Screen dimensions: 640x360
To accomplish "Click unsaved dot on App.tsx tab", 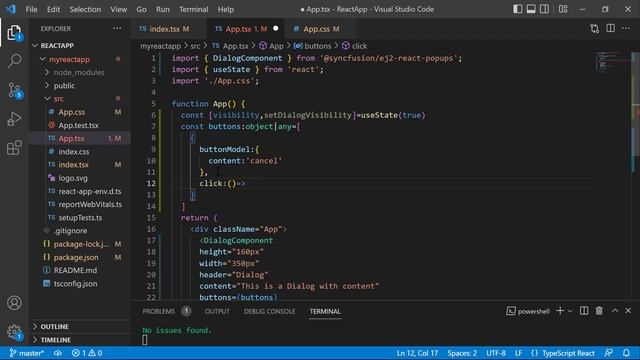I will point(276,29).
